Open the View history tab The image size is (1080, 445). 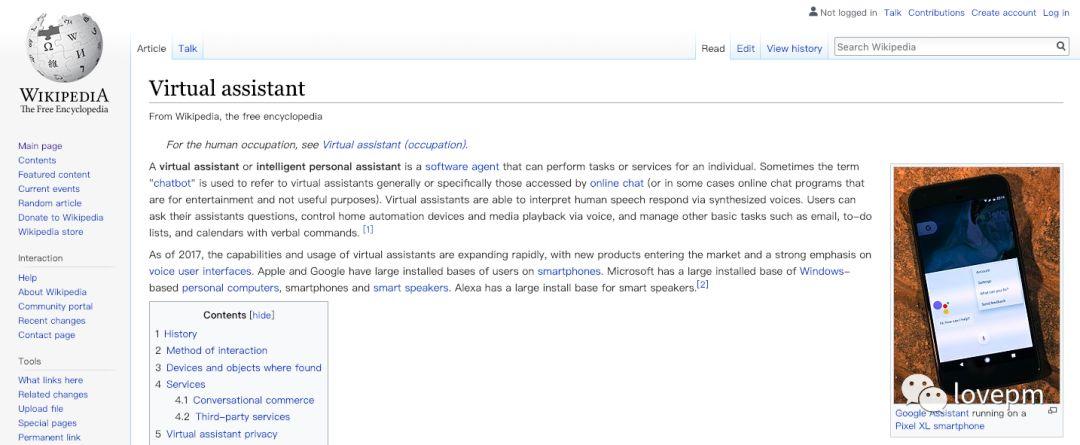point(794,48)
